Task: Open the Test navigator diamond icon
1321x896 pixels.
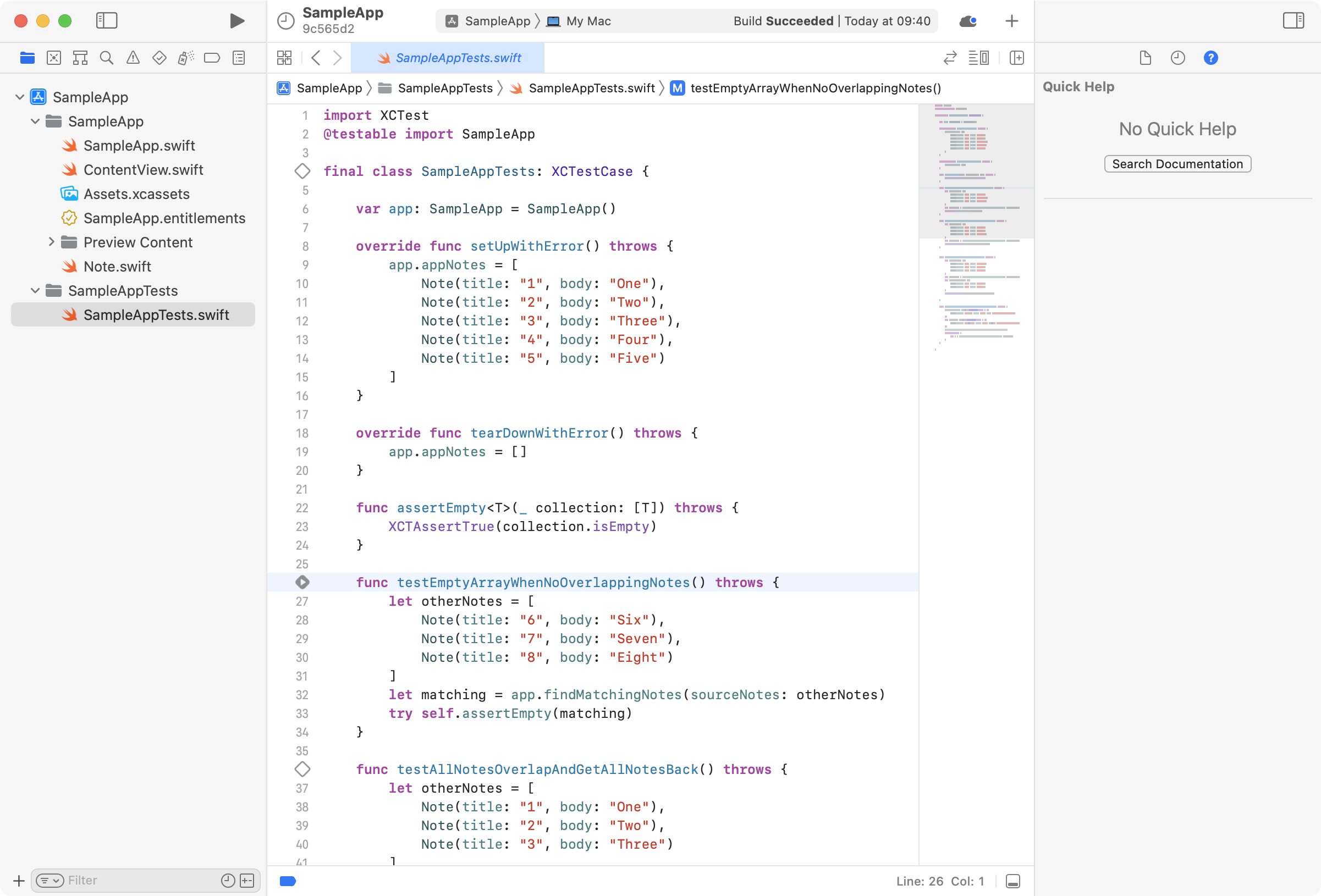Action: point(159,57)
